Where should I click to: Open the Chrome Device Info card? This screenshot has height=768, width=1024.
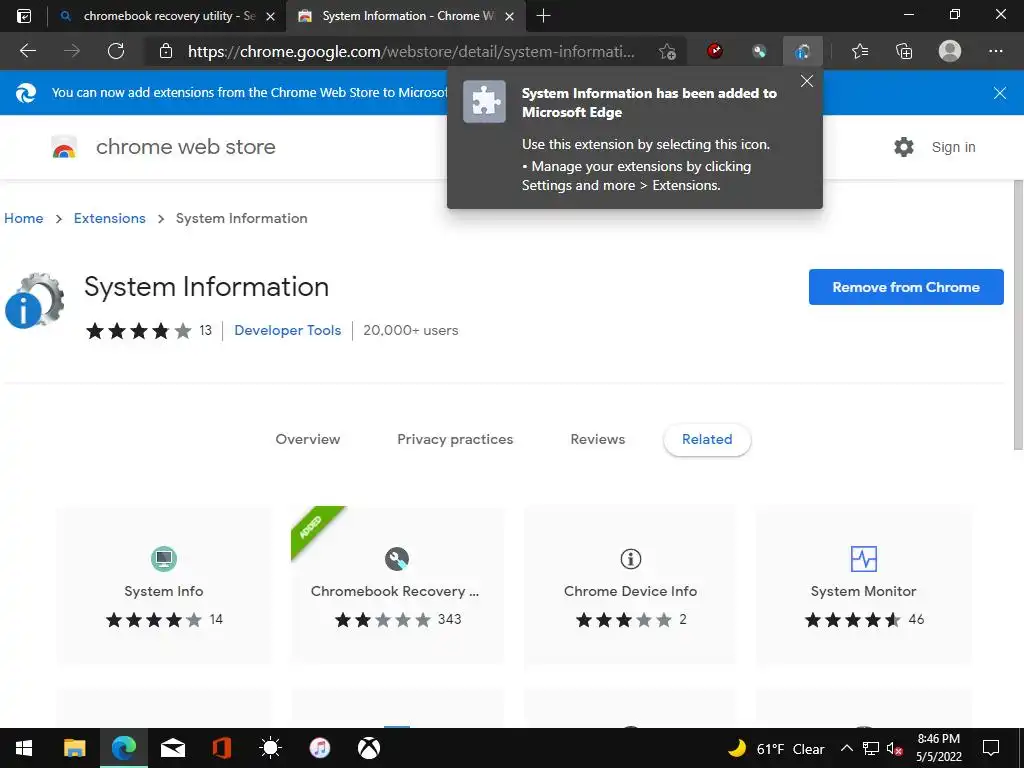click(x=630, y=585)
